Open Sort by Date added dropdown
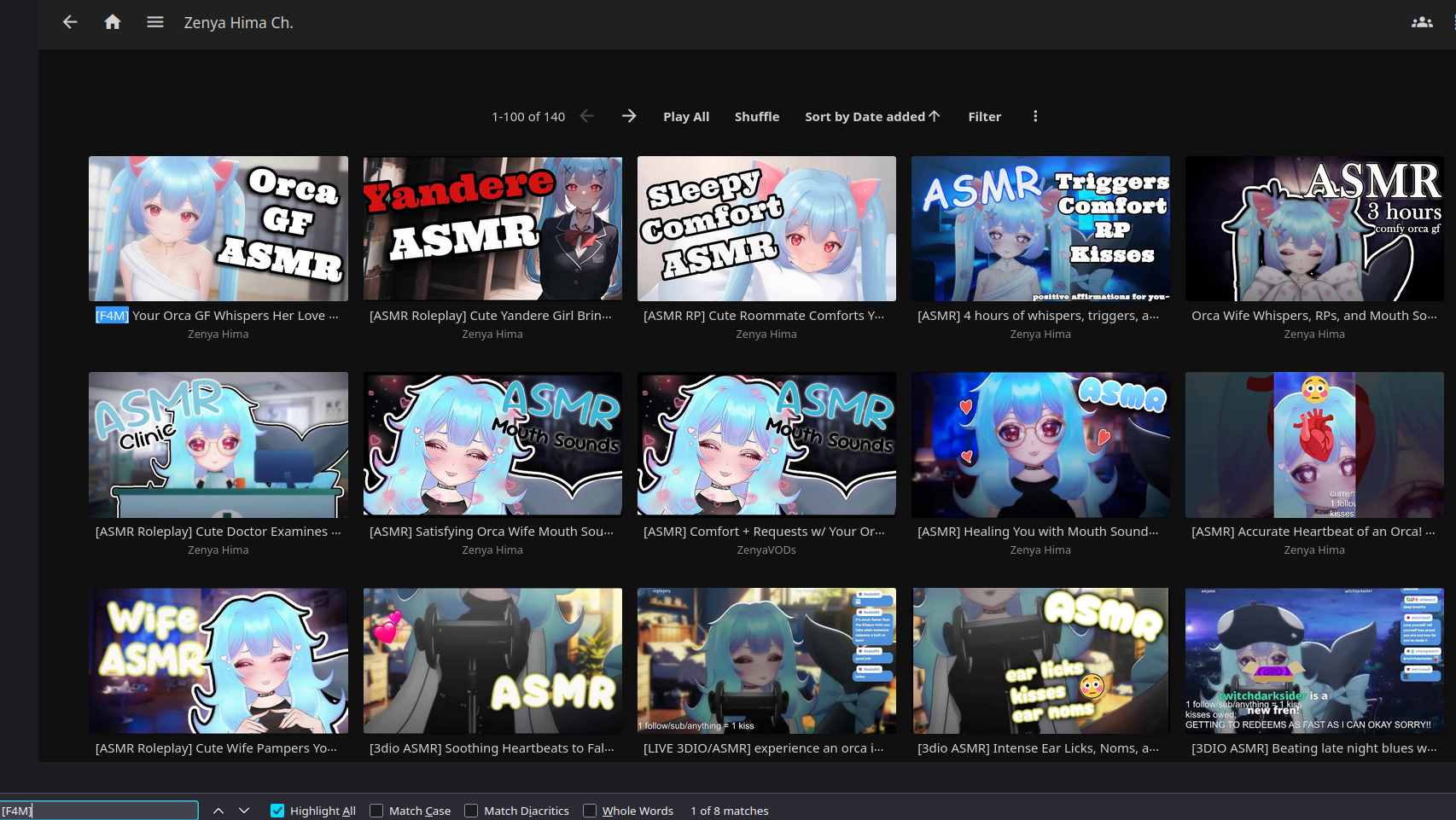The height and width of the screenshot is (820, 1456). pos(871,116)
